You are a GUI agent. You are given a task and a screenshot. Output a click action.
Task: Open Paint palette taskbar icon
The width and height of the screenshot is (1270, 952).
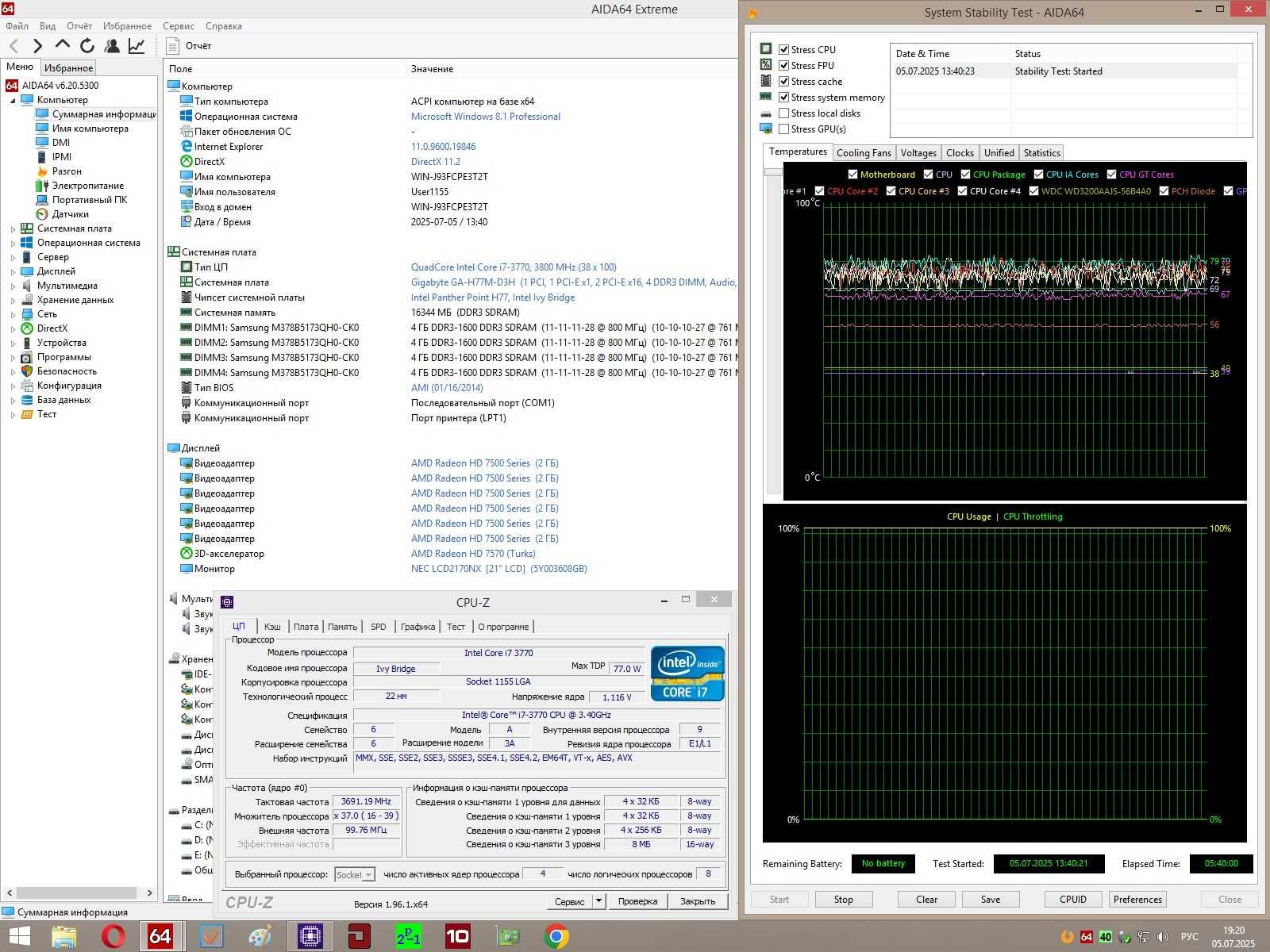(260, 936)
